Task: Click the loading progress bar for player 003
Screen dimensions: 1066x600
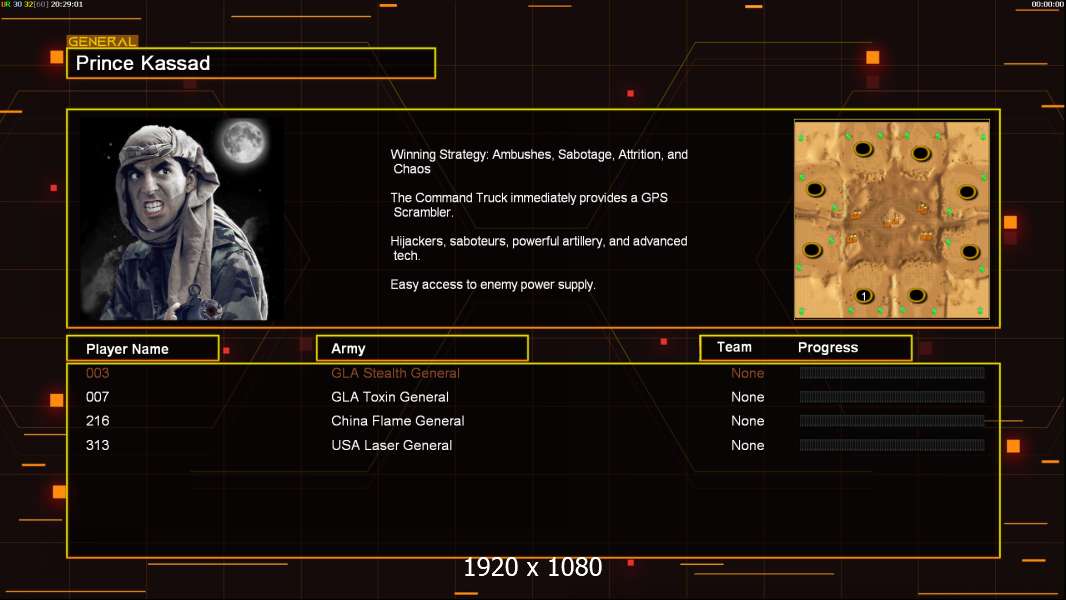Action: pos(892,372)
